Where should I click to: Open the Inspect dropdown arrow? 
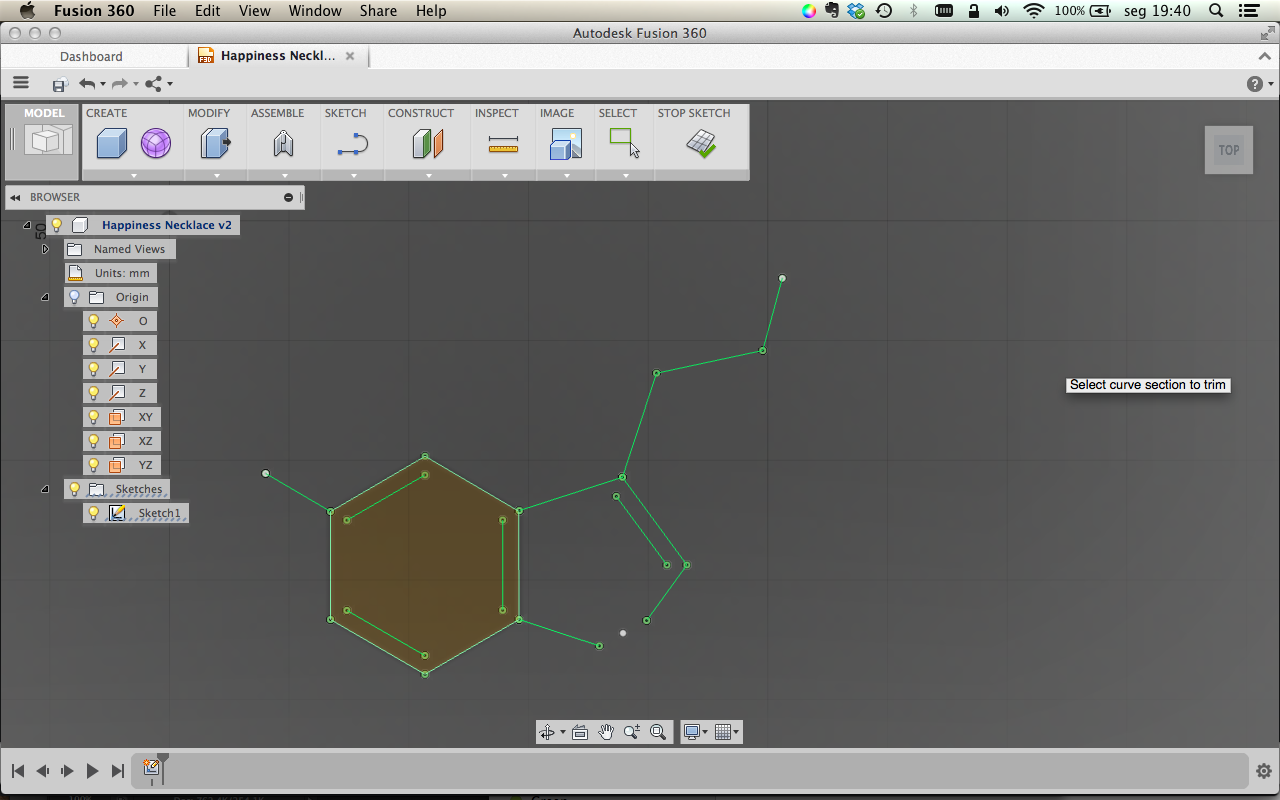click(504, 175)
